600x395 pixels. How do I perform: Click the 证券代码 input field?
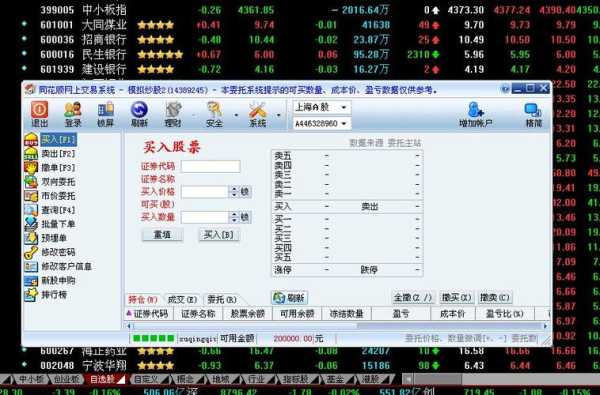[210, 166]
